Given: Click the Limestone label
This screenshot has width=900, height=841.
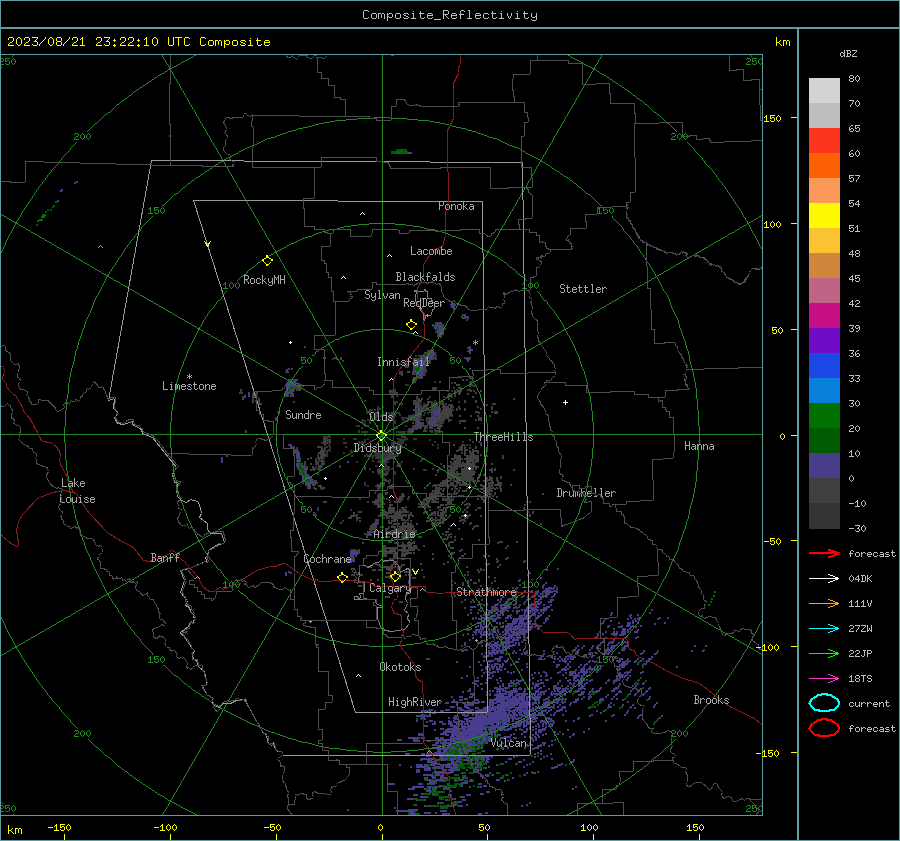Looking at the screenshot, I should pyautogui.click(x=189, y=386).
